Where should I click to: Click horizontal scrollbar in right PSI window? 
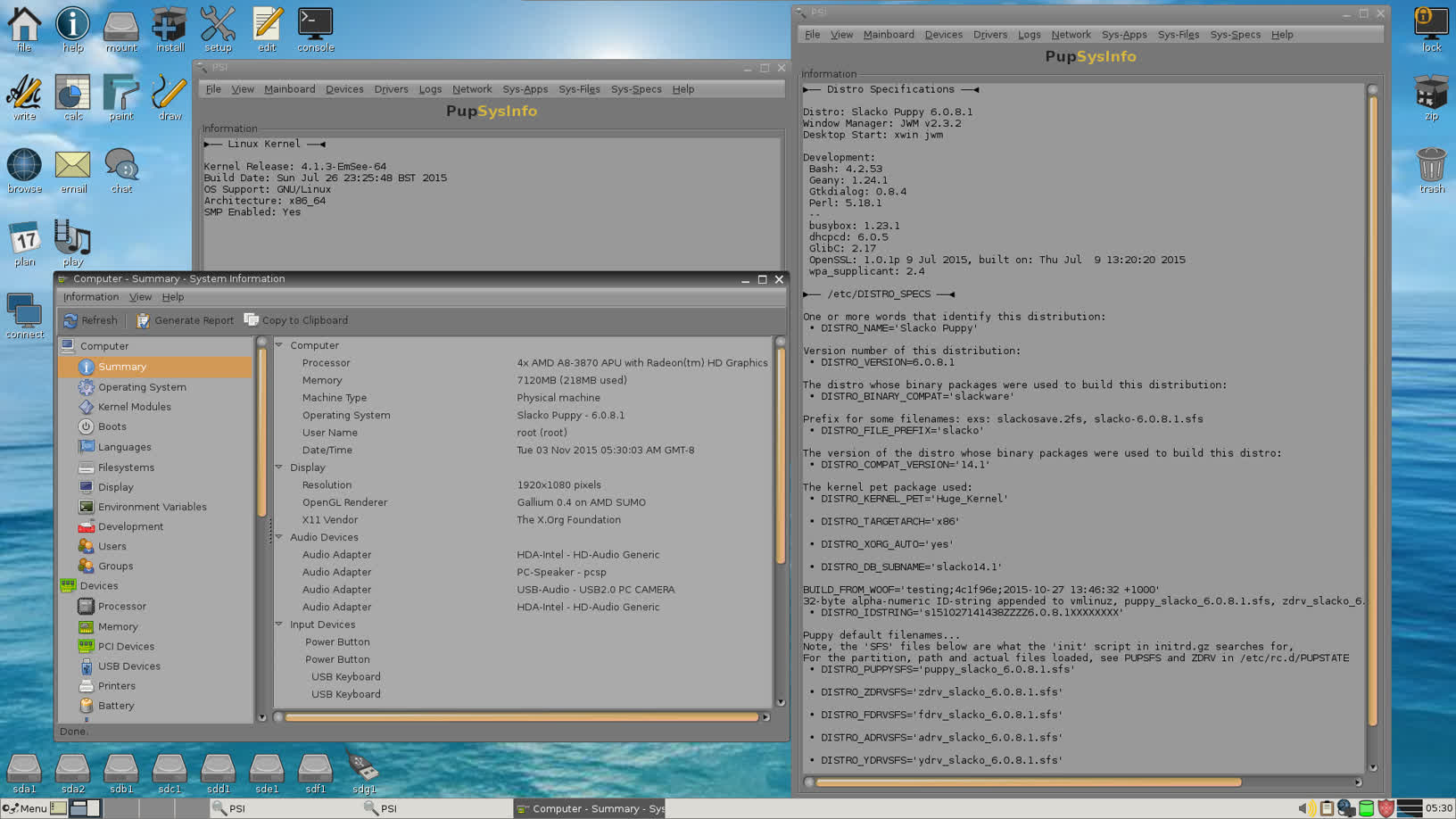click(1029, 782)
